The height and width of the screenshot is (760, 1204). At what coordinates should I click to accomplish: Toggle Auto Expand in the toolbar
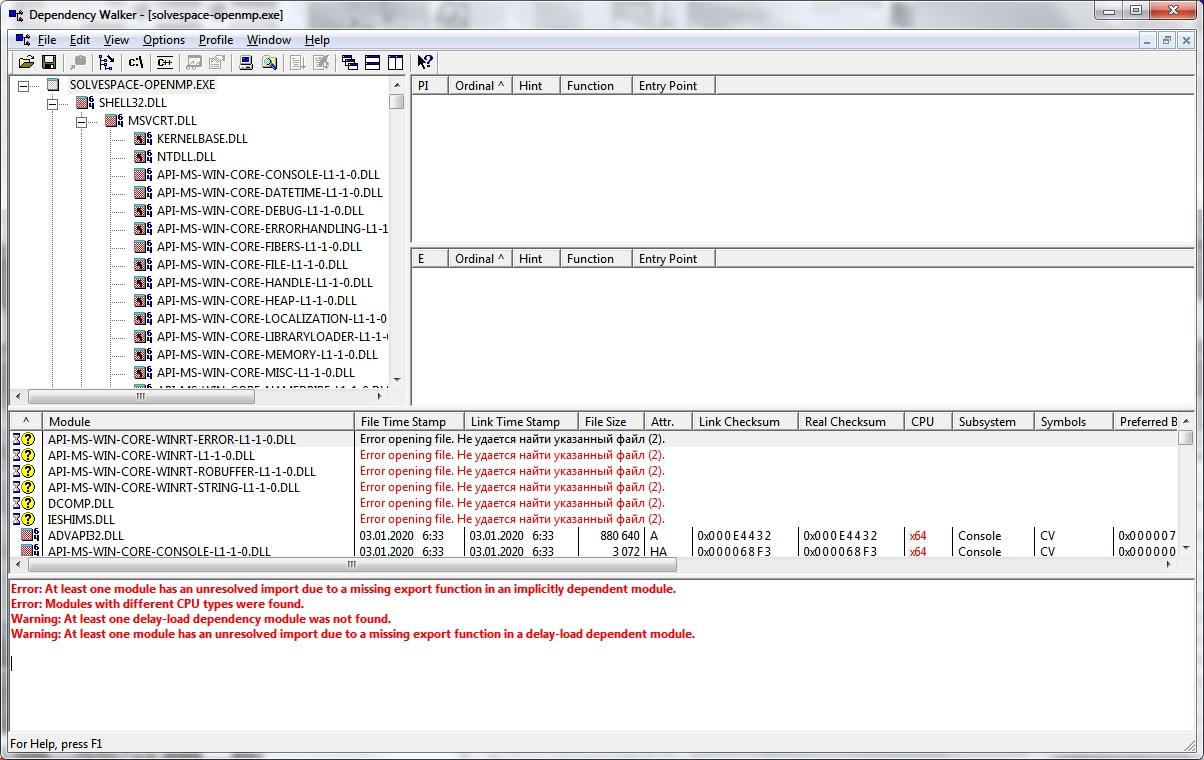[x=106, y=62]
